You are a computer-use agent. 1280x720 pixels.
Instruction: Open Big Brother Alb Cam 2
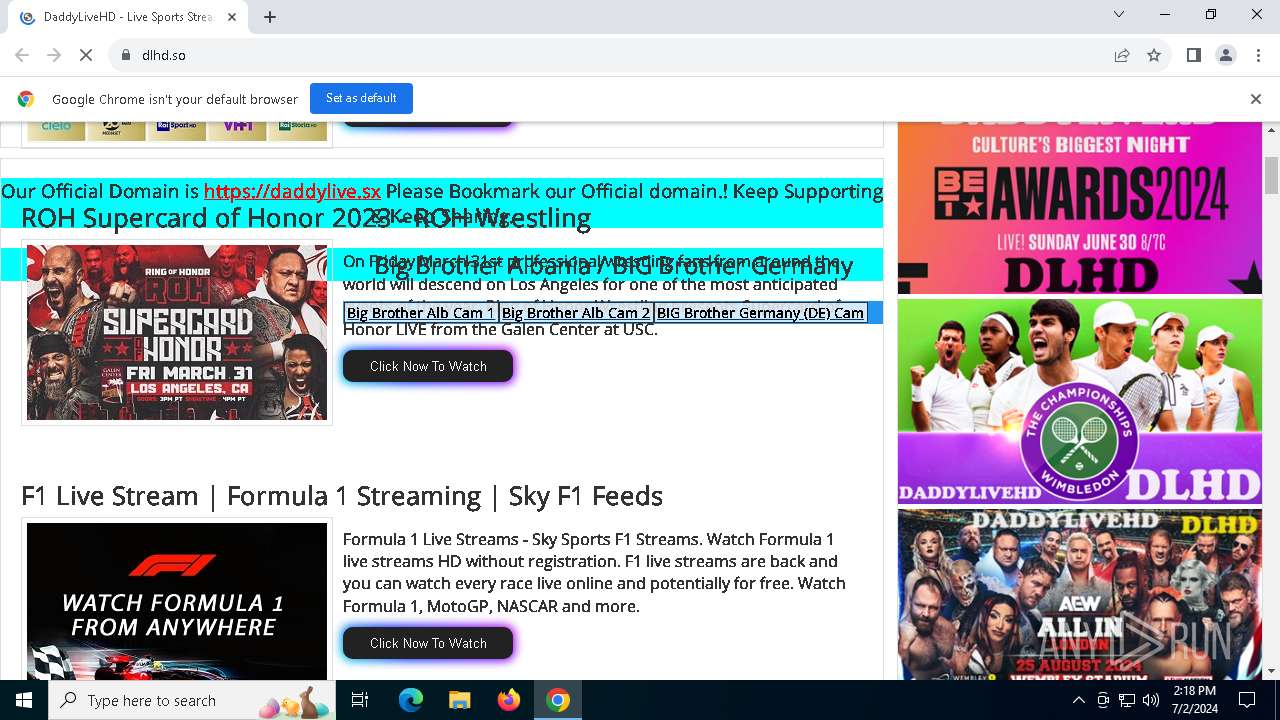pos(576,313)
